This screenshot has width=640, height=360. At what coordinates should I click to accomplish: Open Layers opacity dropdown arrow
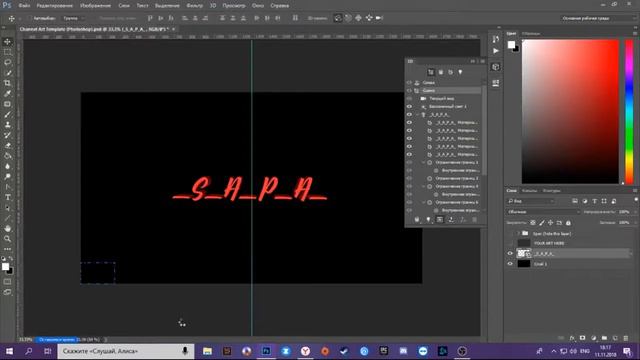click(x=635, y=212)
